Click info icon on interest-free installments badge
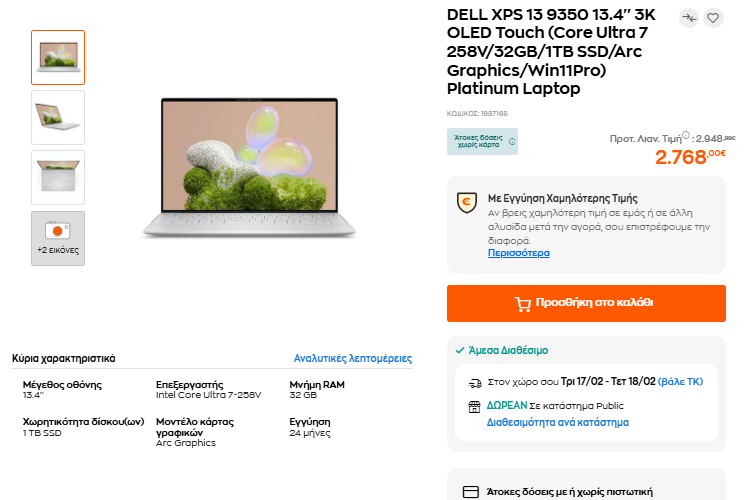750x500 pixels. click(512, 141)
